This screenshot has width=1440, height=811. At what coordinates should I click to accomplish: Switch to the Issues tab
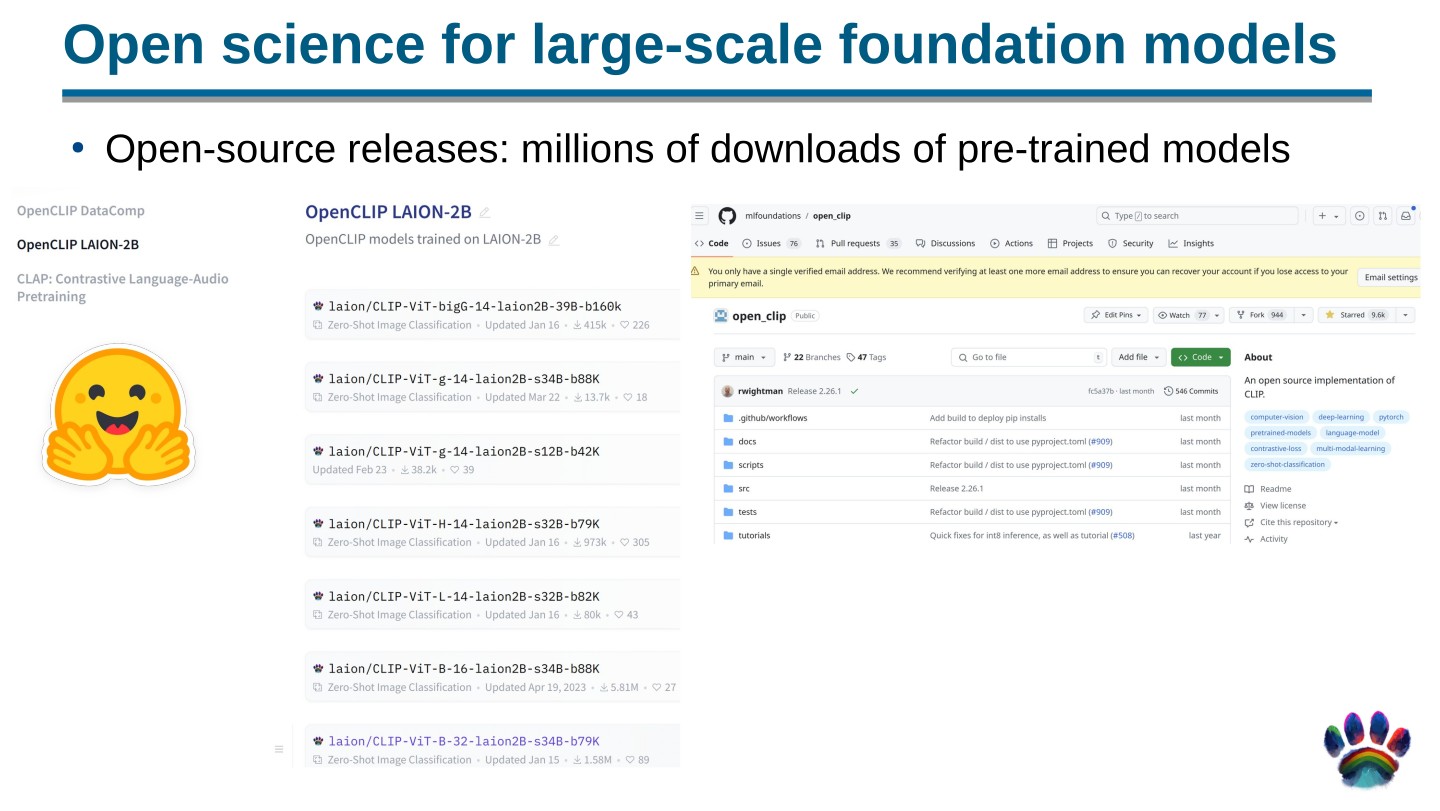(x=772, y=243)
